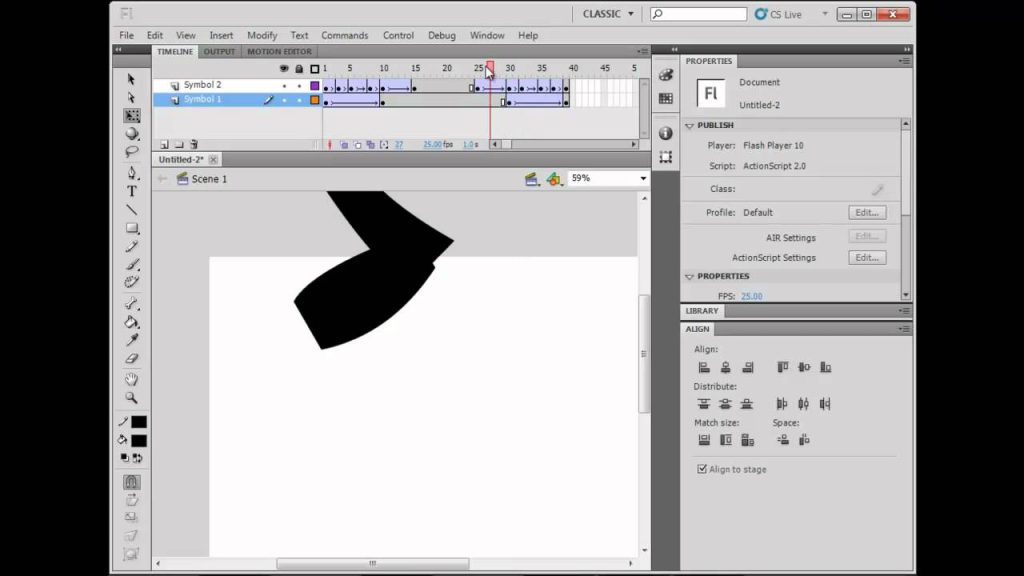Viewport: 1024px width, 576px height.
Task: Toggle lock dot for Symbol 1 layer
Action: tap(299, 100)
